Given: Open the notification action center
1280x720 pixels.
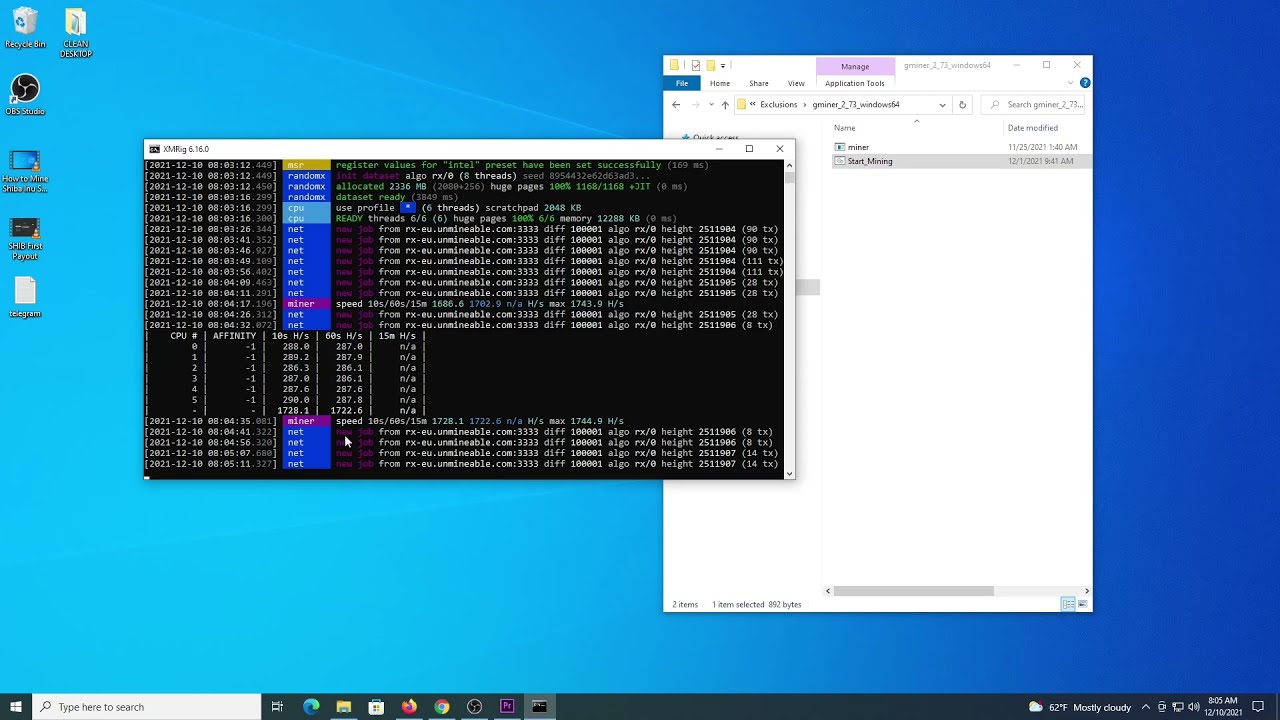Looking at the screenshot, I should (x=1258, y=707).
